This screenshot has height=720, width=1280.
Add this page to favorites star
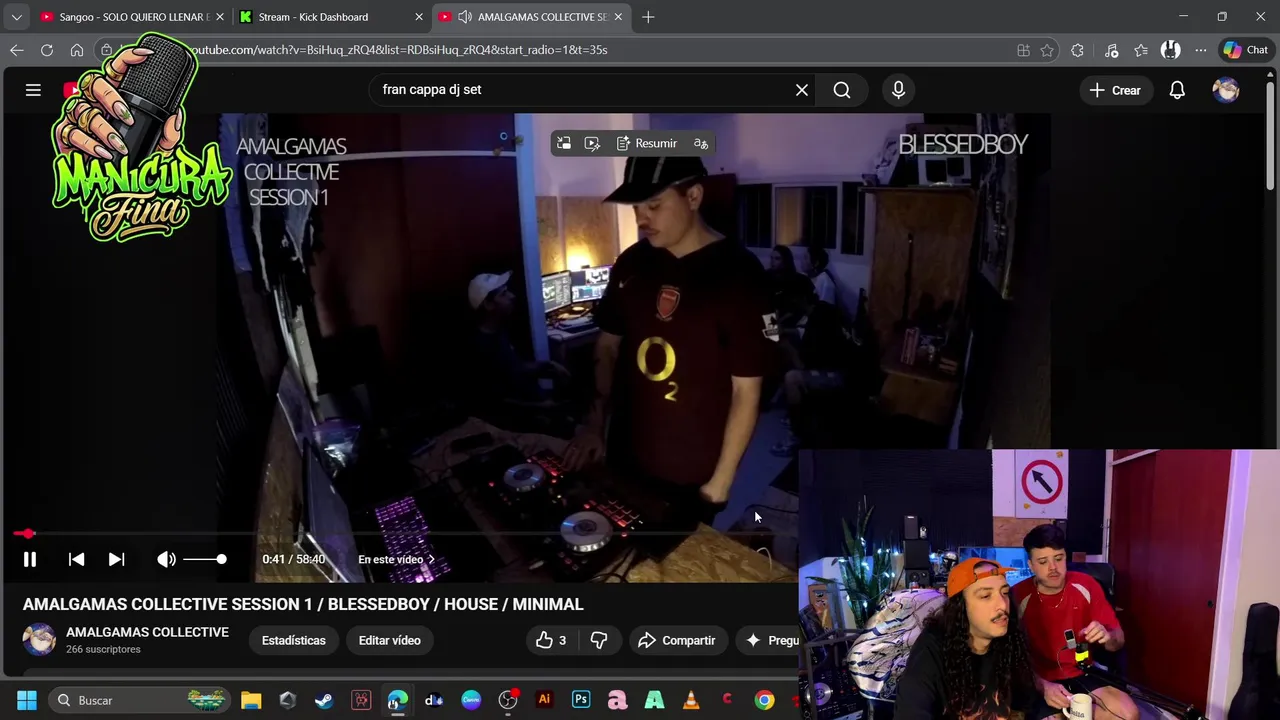pyautogui.click(x=1047, y=50)
